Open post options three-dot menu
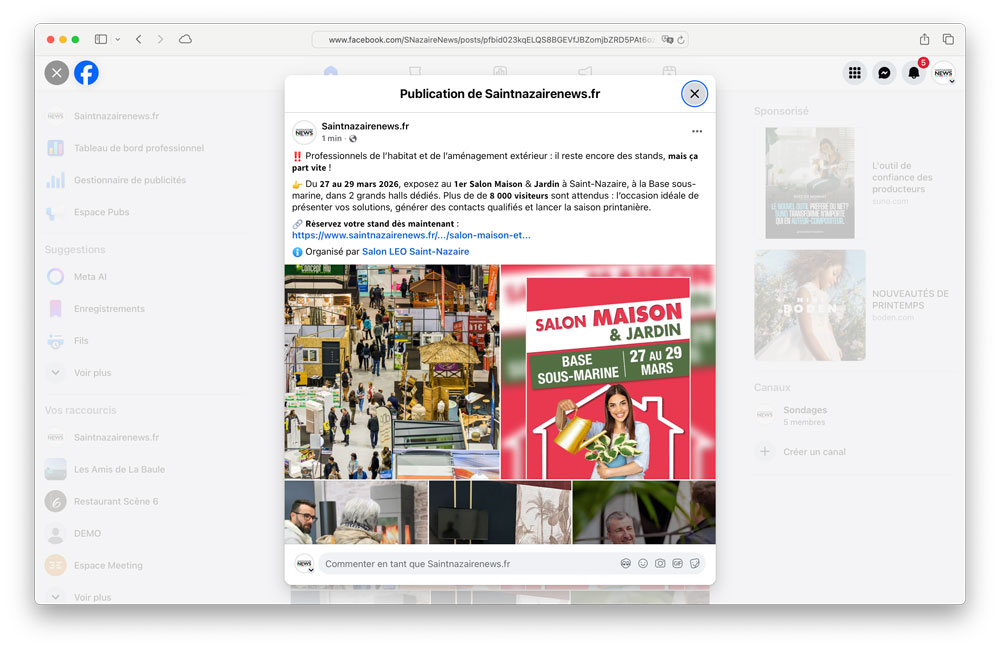Viewport: 1000px width, 650px height. (697, 131)
